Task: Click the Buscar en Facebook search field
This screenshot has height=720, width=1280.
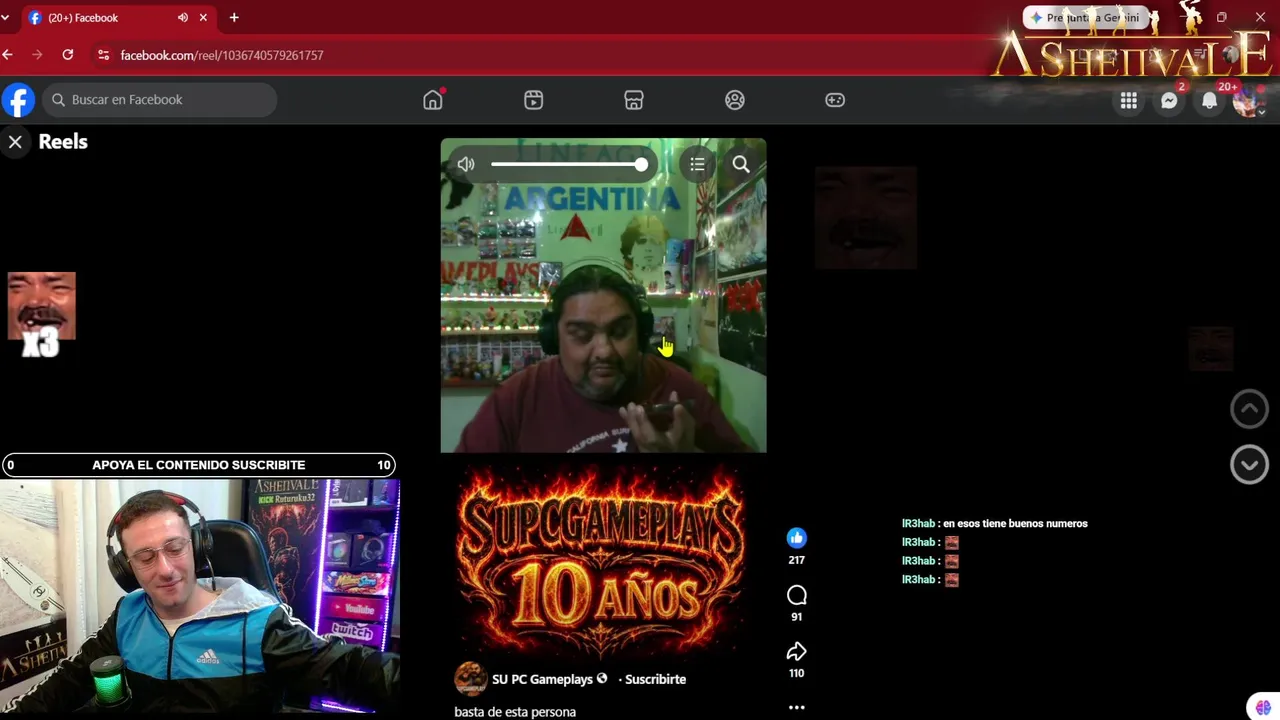Action: [160, 100]
